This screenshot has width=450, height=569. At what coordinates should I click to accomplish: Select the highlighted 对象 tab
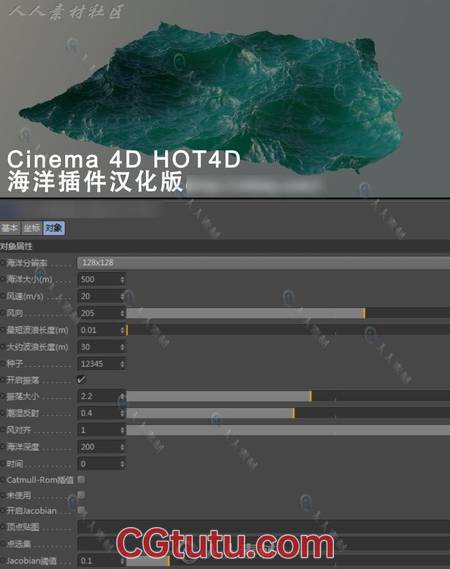[54, 228]
